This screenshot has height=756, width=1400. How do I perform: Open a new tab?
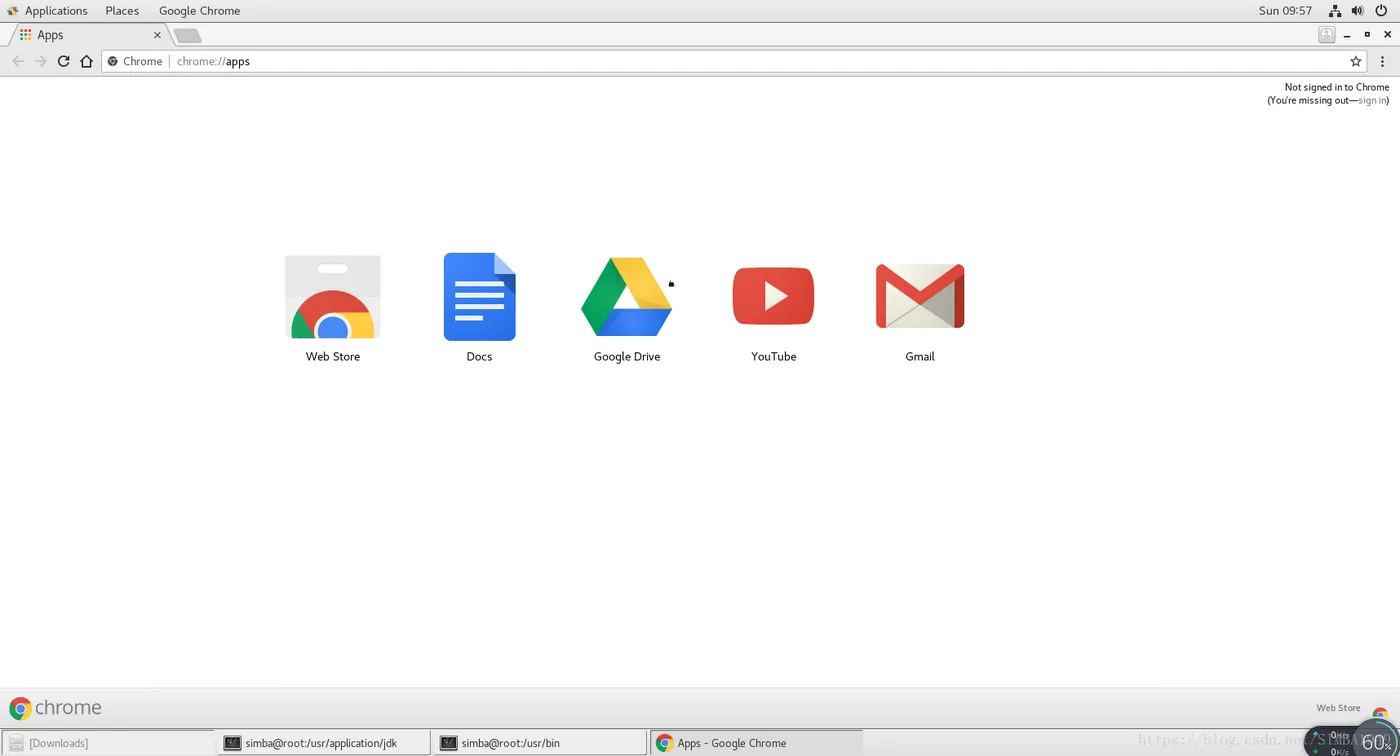click(187, 36)
